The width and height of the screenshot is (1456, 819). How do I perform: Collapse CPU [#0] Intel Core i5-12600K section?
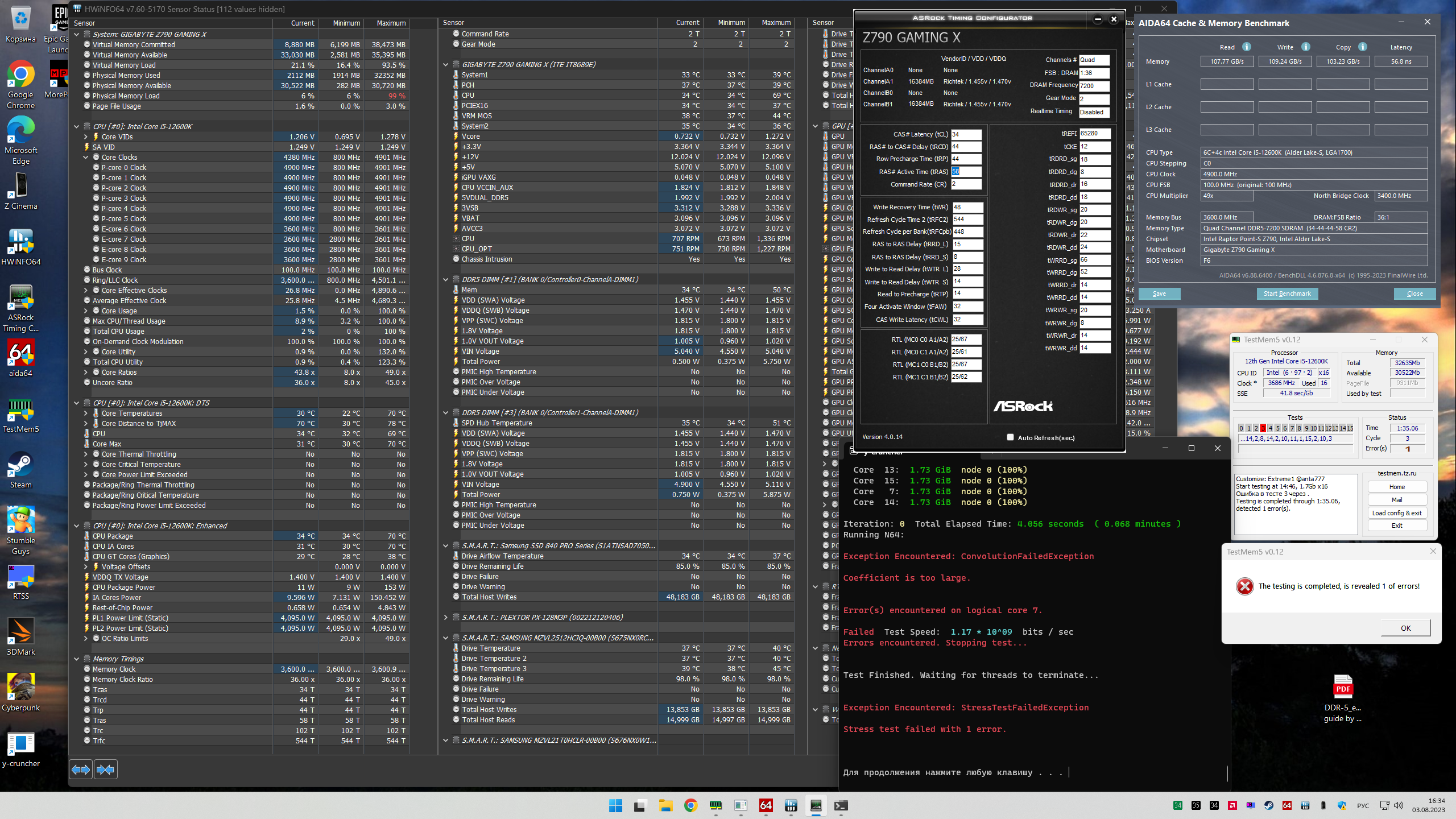(77, 126)
